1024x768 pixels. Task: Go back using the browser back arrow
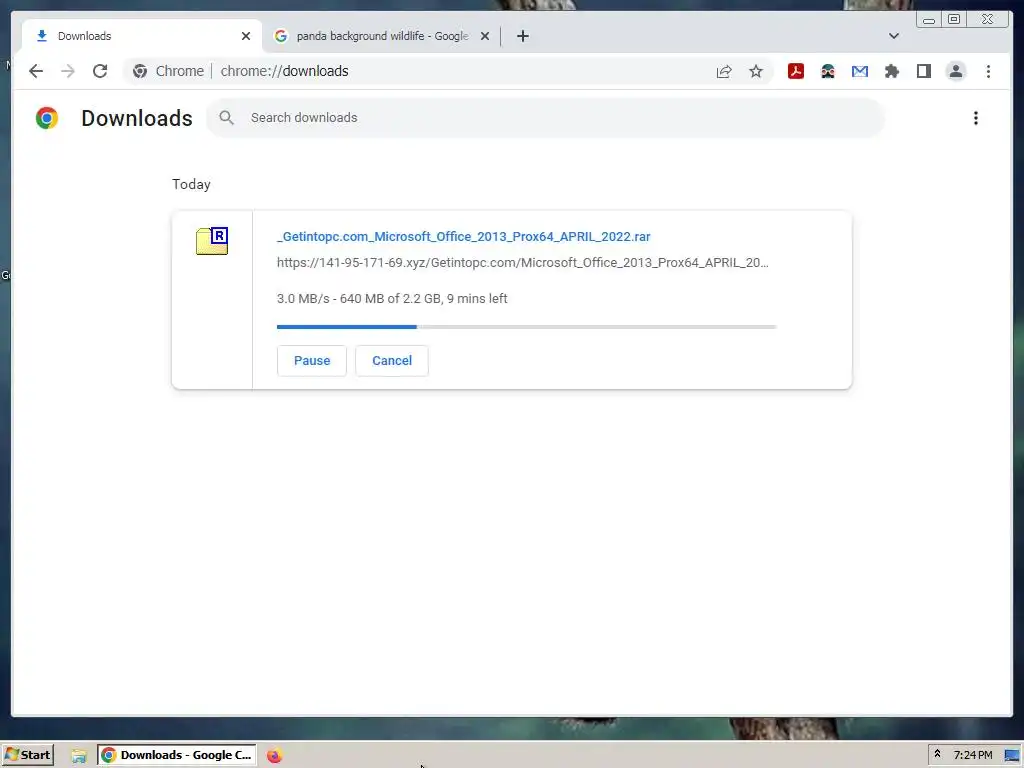point(36,71)
